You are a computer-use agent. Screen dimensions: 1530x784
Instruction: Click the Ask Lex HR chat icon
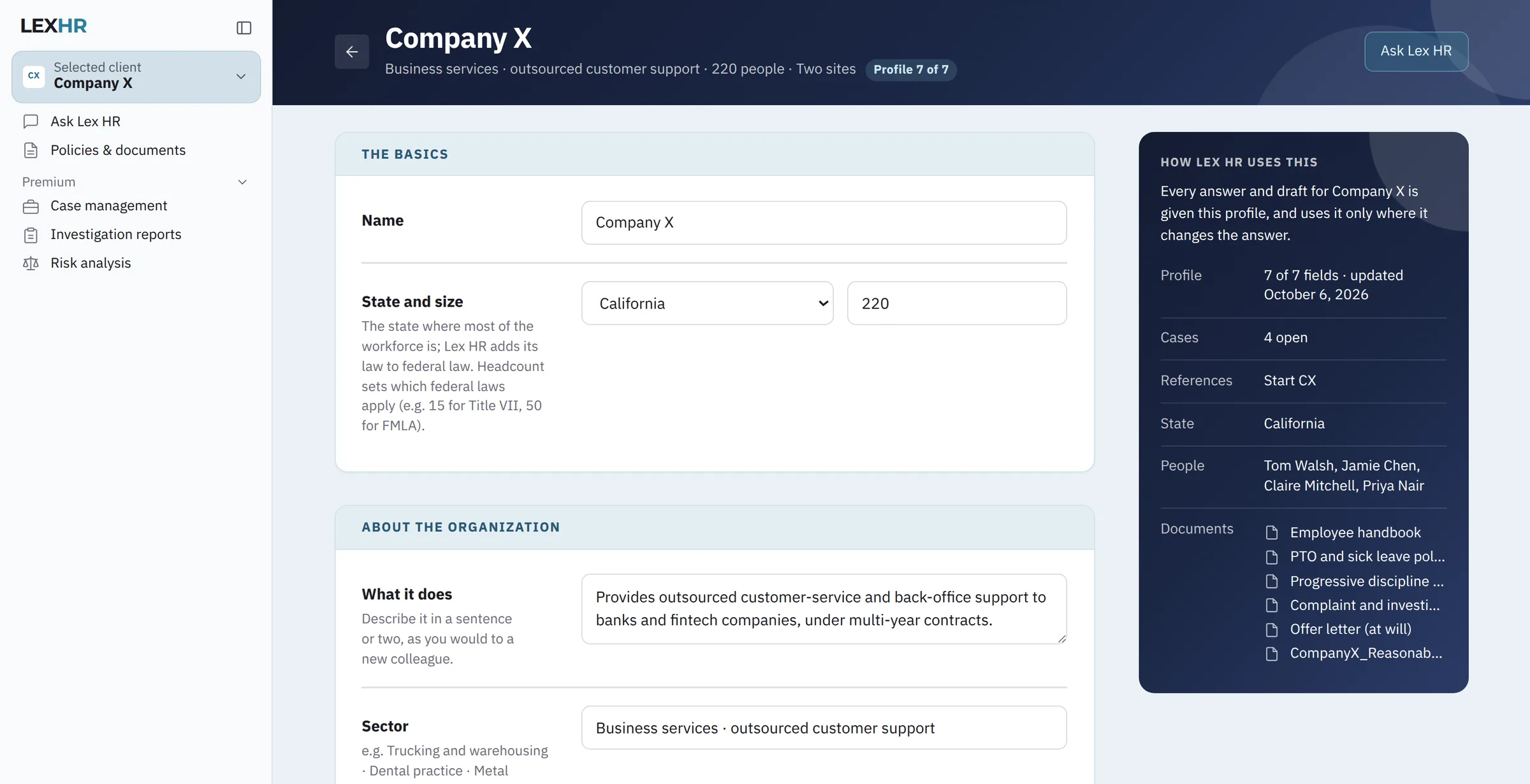point(31,121)
